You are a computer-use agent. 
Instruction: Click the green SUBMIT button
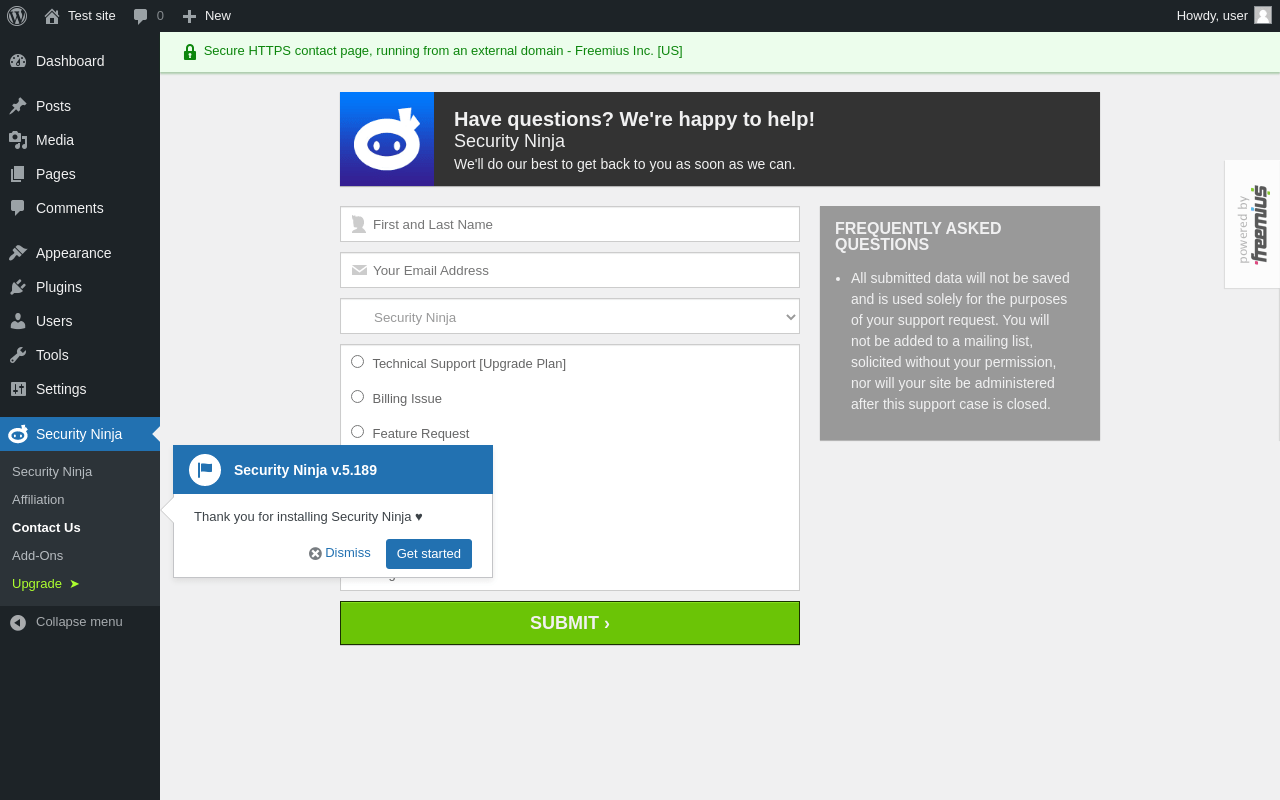tap(570, 623)
